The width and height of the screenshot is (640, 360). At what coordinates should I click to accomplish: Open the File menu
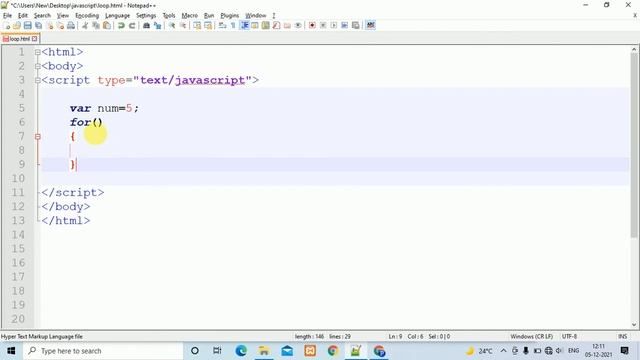[7, 16]
